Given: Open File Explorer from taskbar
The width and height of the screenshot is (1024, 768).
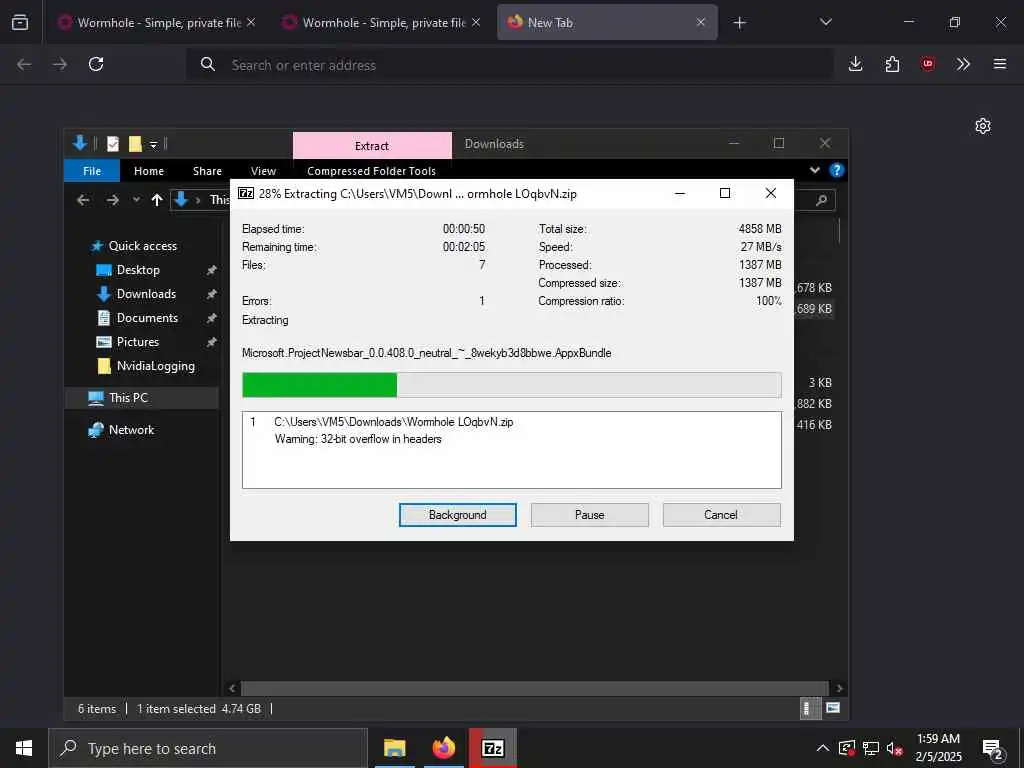Looking at the screenshot, I should (x=394, y=748).
